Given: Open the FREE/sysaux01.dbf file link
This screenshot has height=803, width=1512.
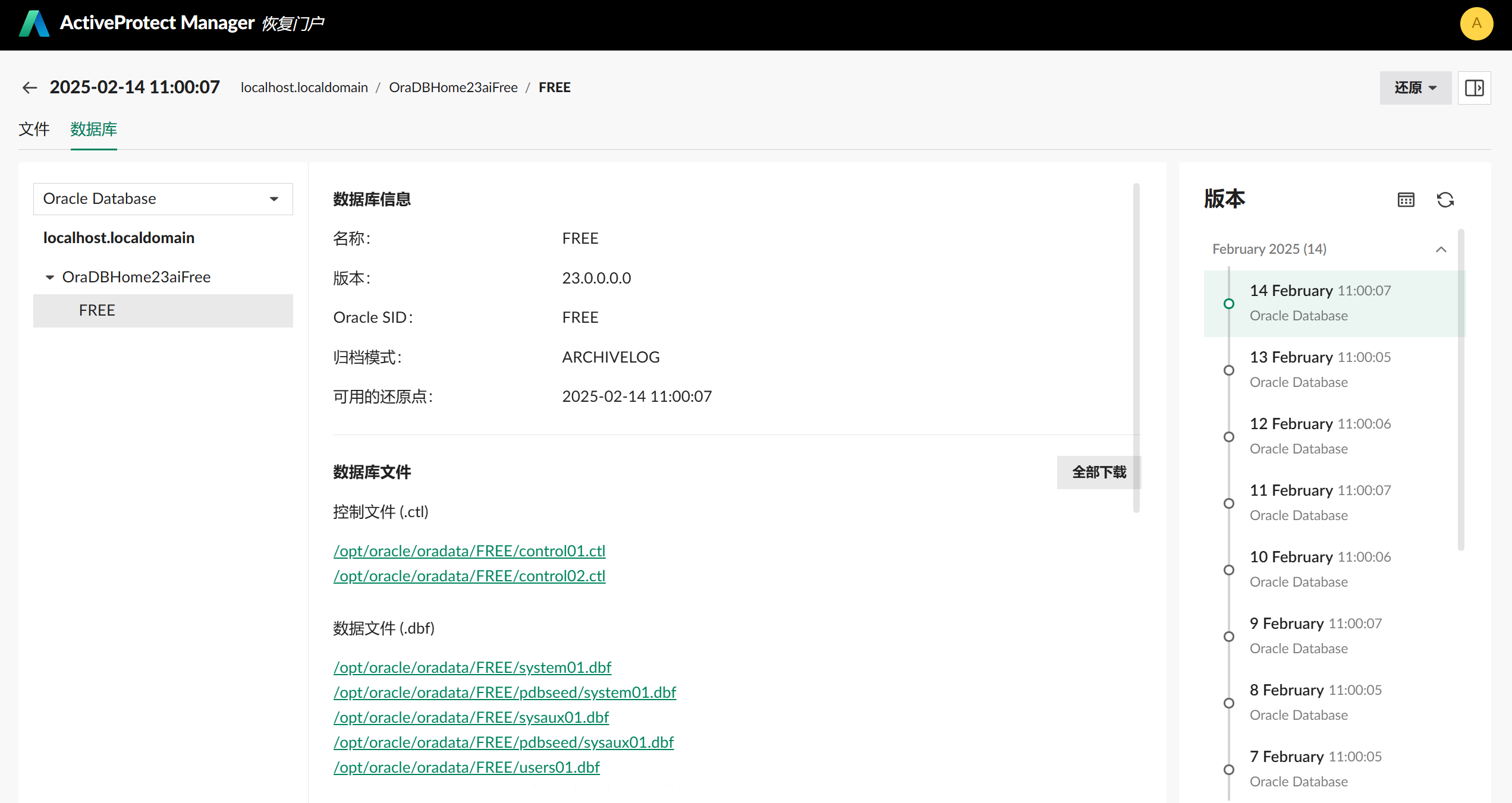Looking at the screenshot, I should pyautogui.click(x=471, y=717).
